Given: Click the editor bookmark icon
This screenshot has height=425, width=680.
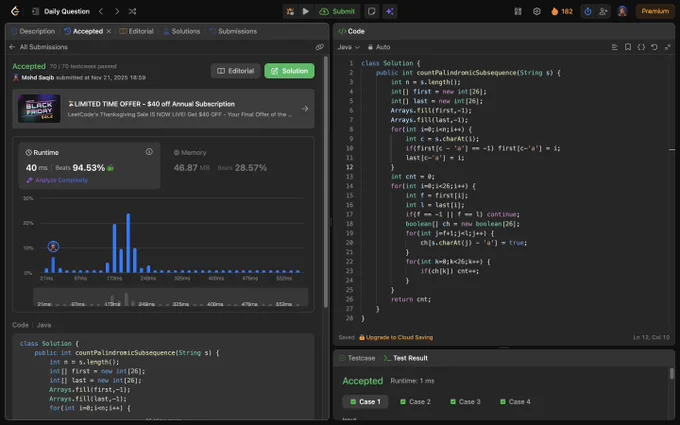Looking at the screenshot, I should tap(628, 47).
